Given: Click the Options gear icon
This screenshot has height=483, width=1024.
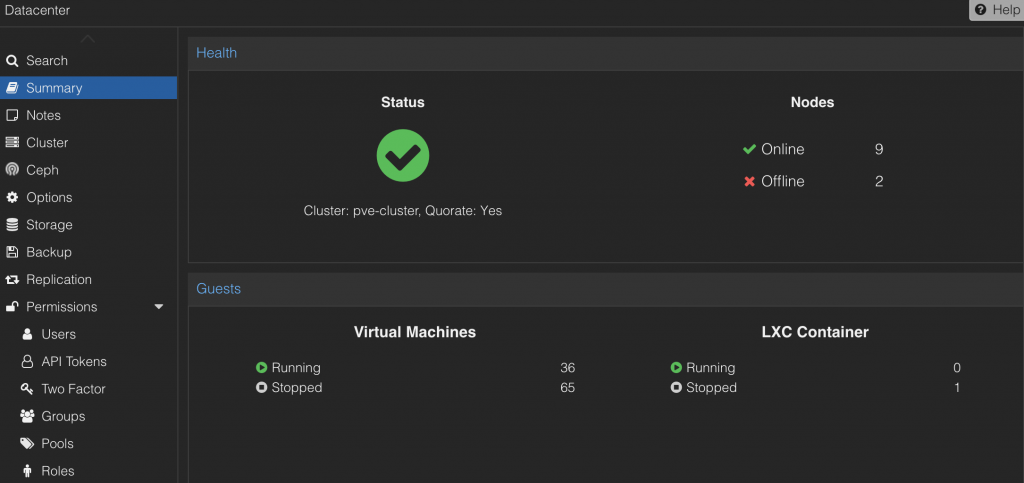Looking at the screenshot, I should pos(12,198).
